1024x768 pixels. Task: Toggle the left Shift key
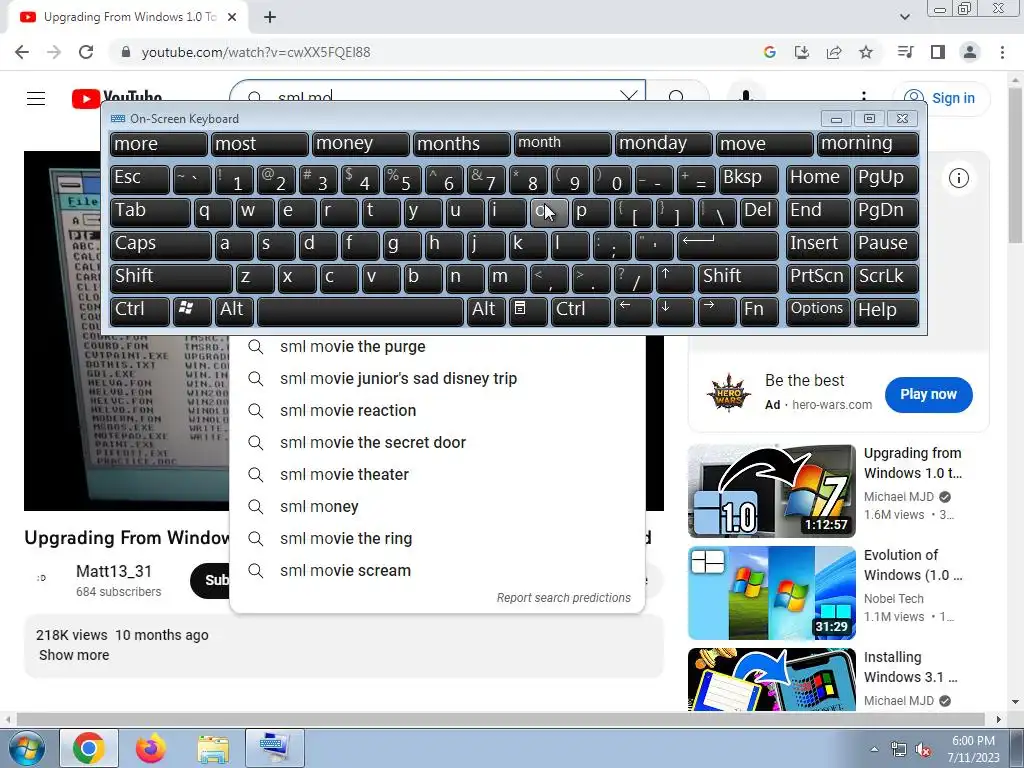pyautogui.click(x=171, y=278)
